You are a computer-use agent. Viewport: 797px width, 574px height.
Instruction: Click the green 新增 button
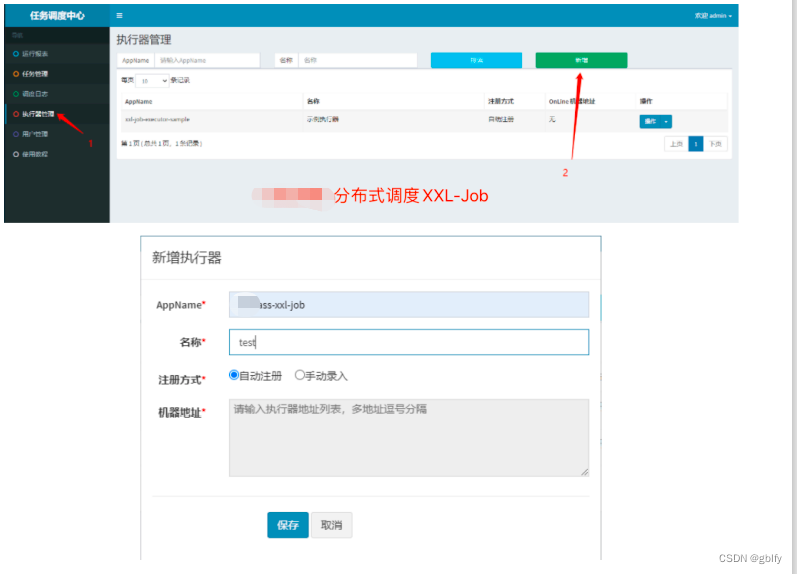coord(581,60)
